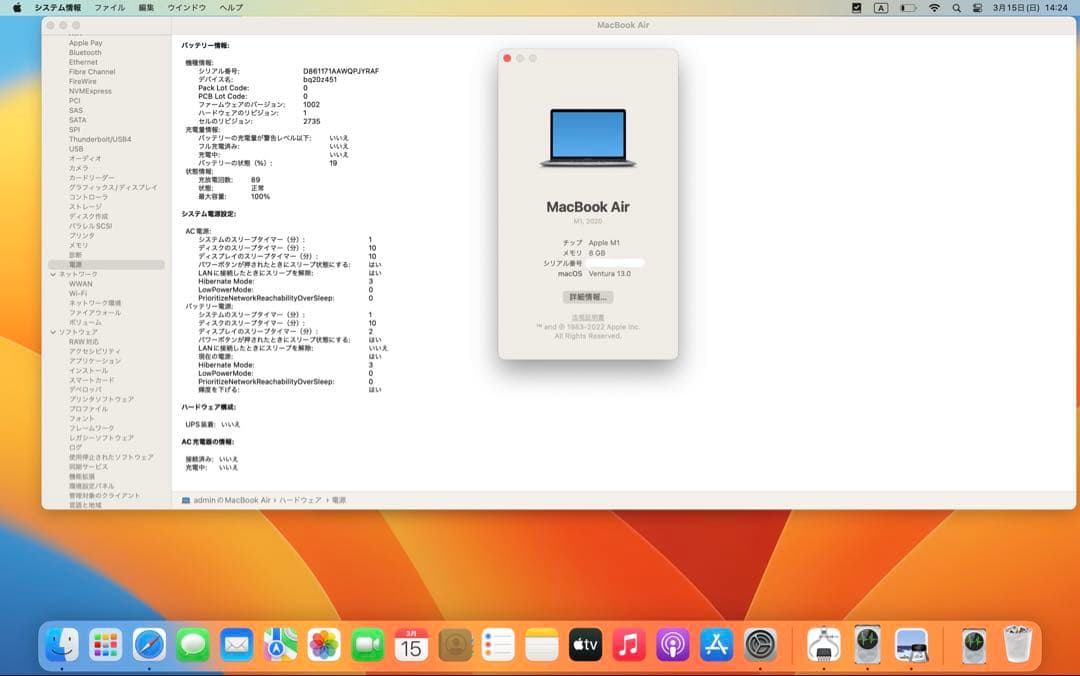
Task: Select ログ in sidebar
Action: pyautogui.click(x=75, y=447)
